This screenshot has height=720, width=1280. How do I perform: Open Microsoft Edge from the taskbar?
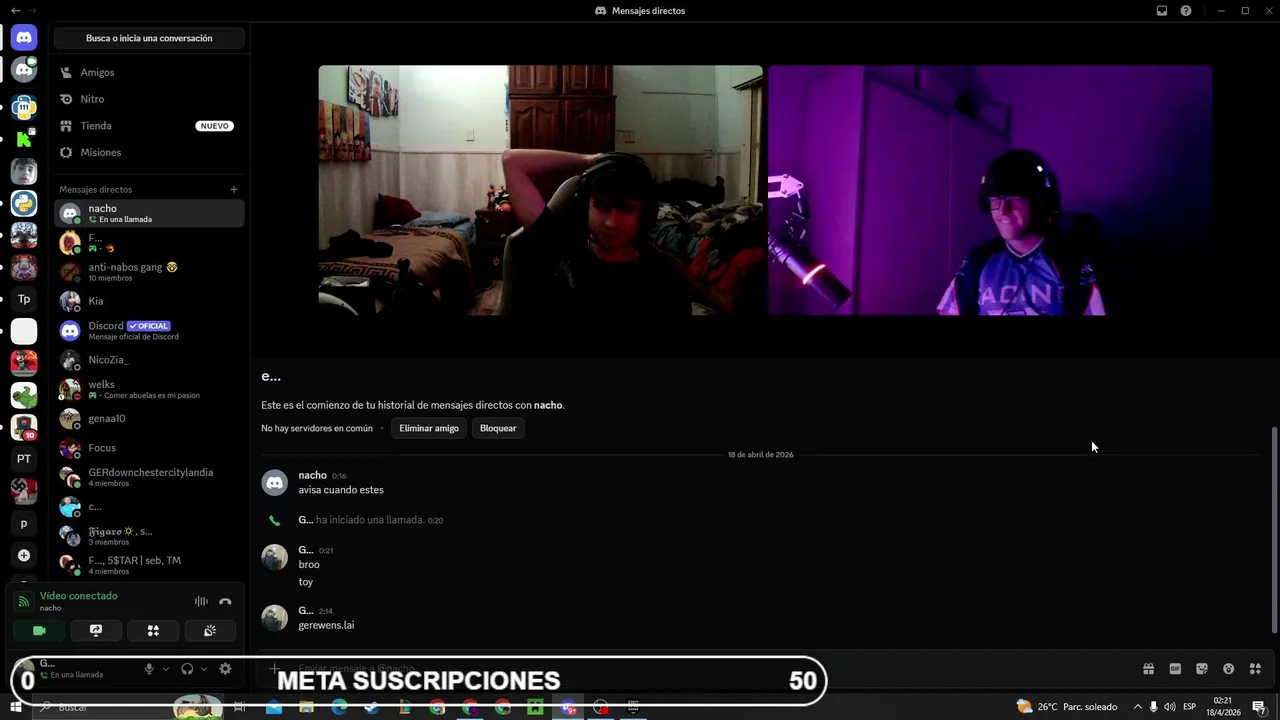click(x=339, y=707)
